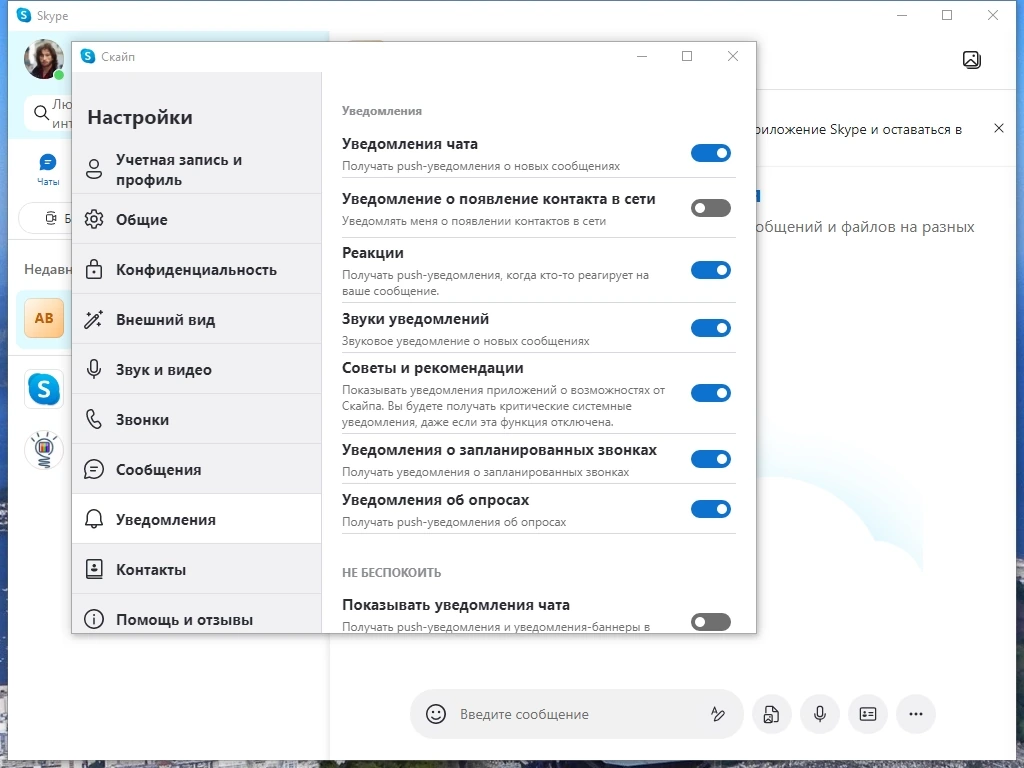This screenshot has width=1024, height=768.
Task: Open the profile avatar in the Skype main window
Action: tap(44, 59)
